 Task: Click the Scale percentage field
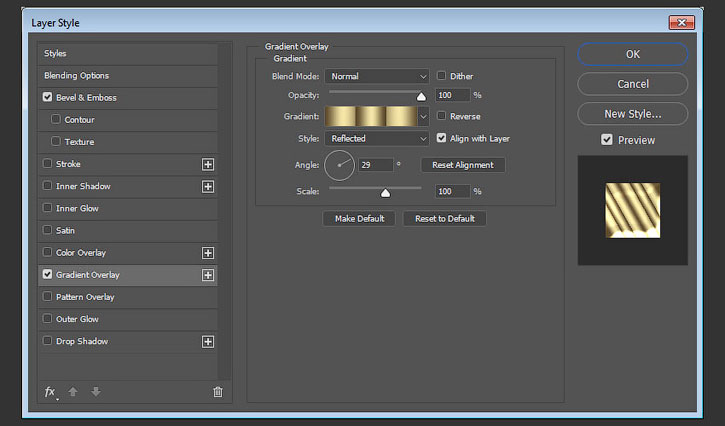453,191
